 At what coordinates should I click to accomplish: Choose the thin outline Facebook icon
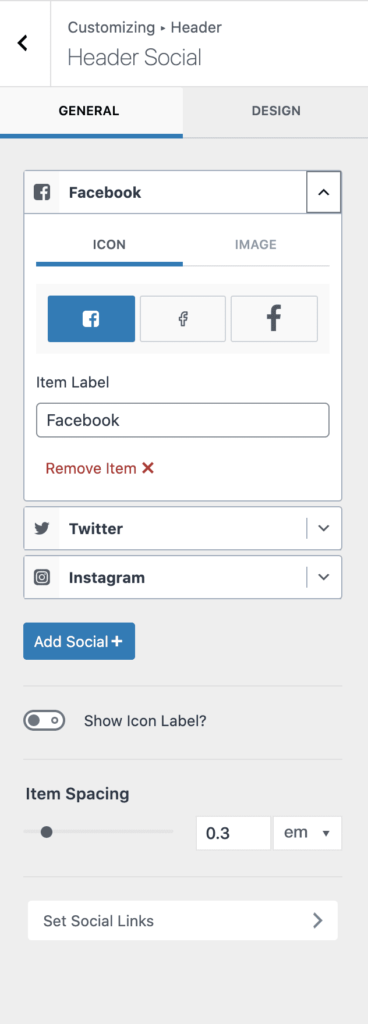[x=183, y=319]
